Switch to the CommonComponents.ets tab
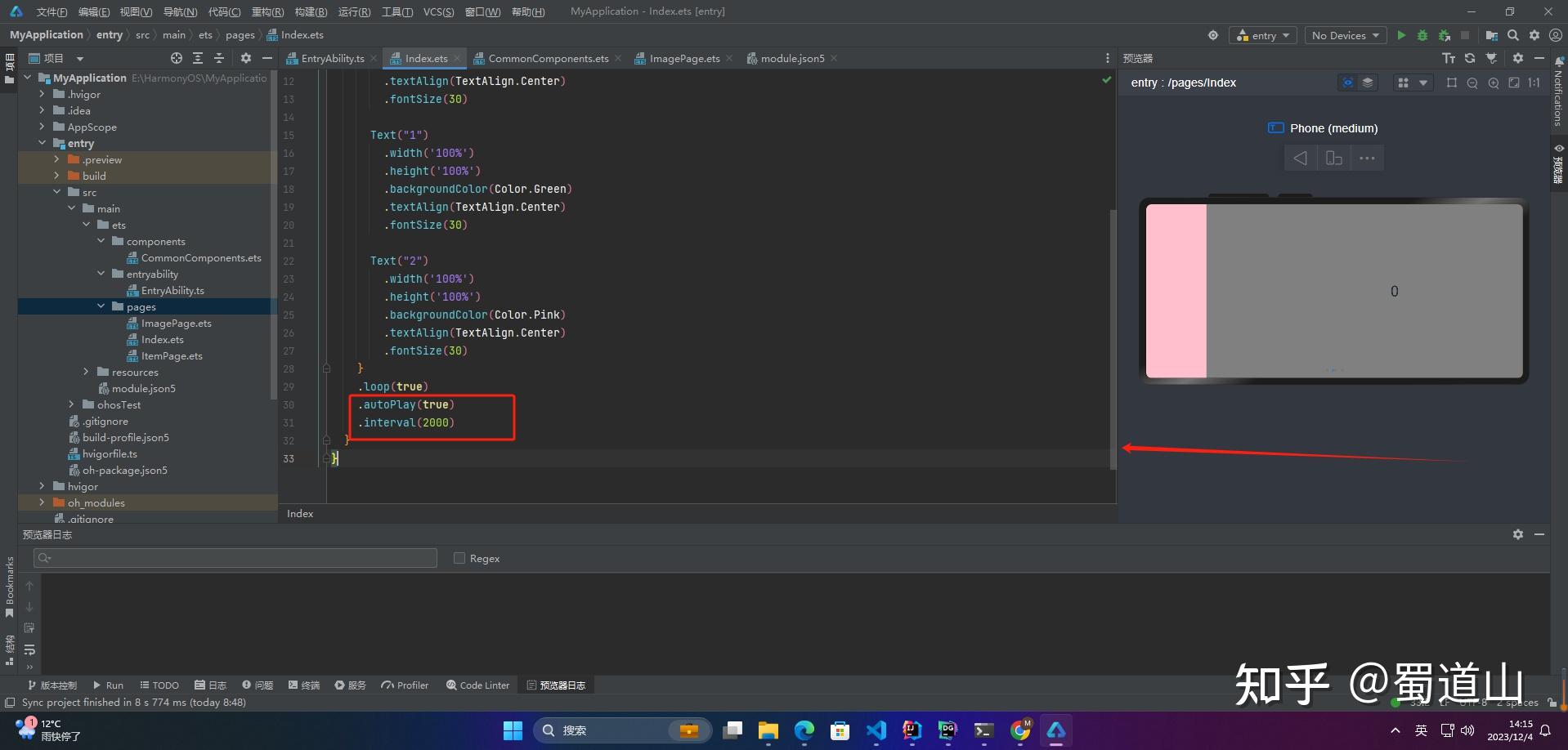Screen dimensions: 1568x750 pos(548,58)
